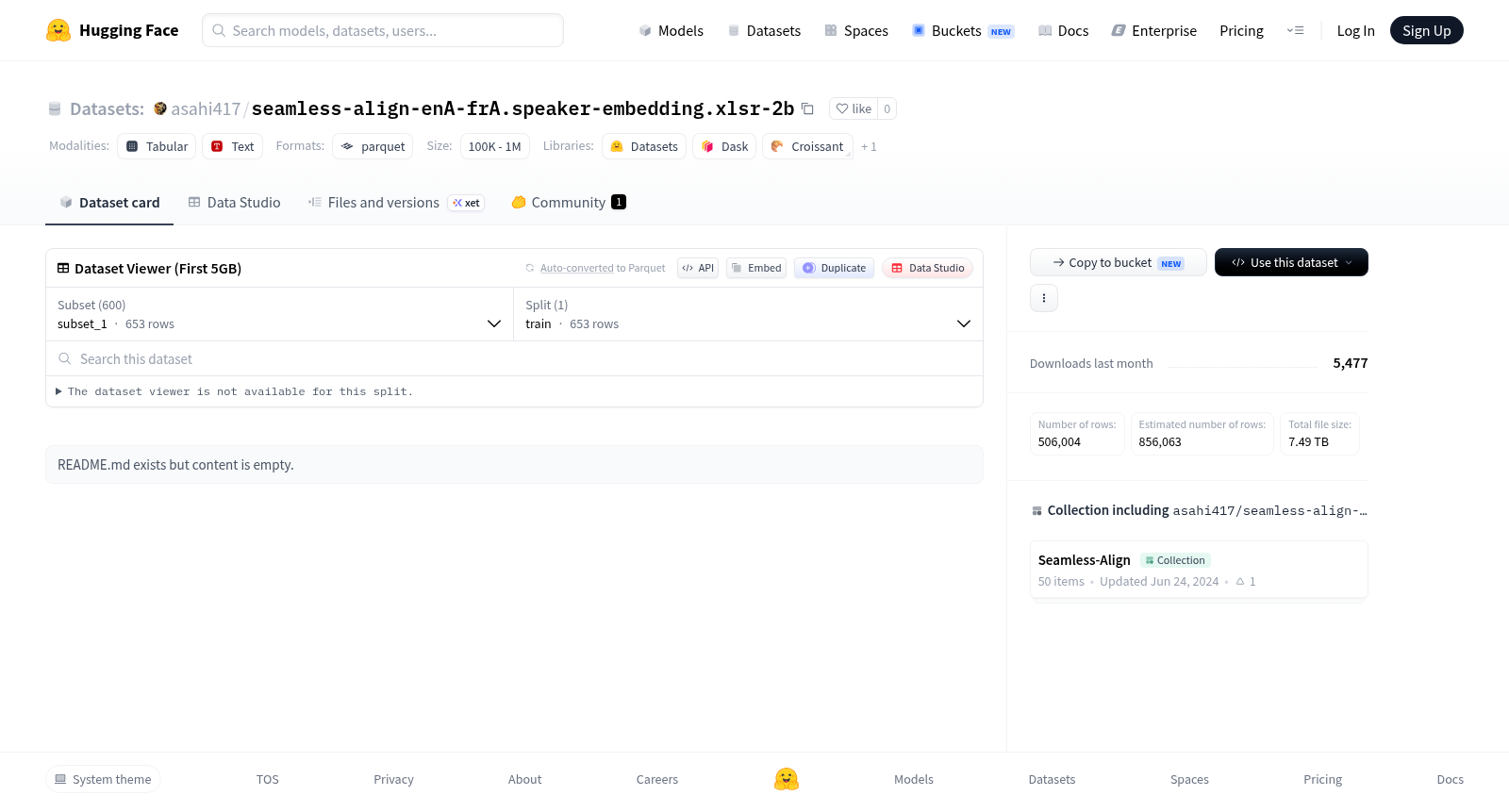
Task: Open the footer Datasets link
Action: tap(1052, 779)
